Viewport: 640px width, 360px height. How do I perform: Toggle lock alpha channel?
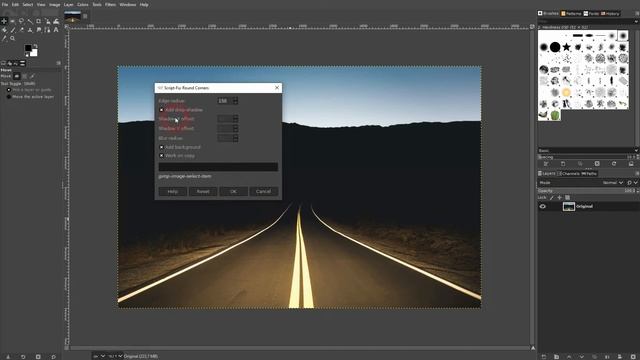pyautogui.click(x=567, y=198)
